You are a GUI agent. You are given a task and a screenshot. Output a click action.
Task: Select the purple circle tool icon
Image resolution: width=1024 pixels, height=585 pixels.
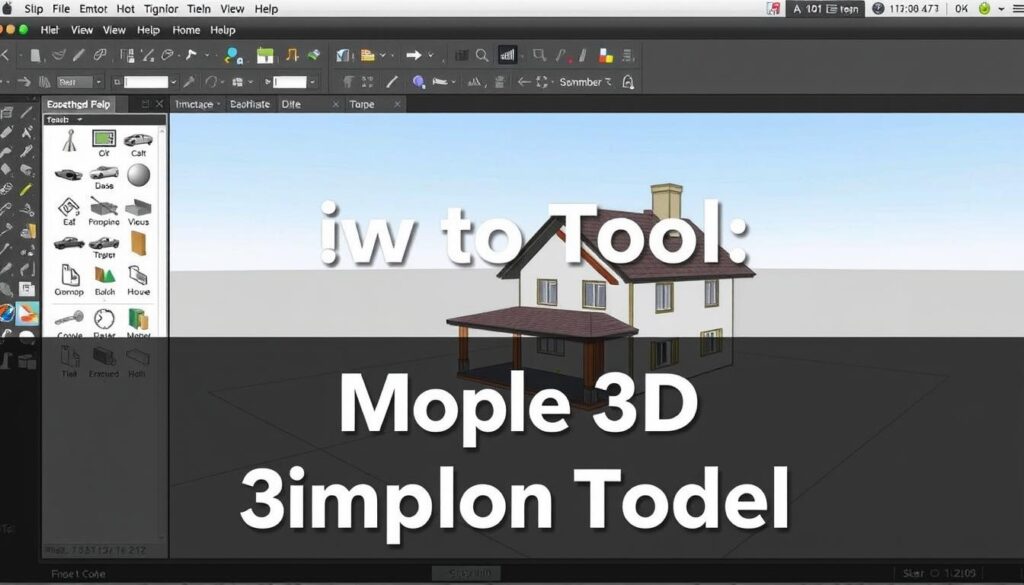(x=419, y=82)
